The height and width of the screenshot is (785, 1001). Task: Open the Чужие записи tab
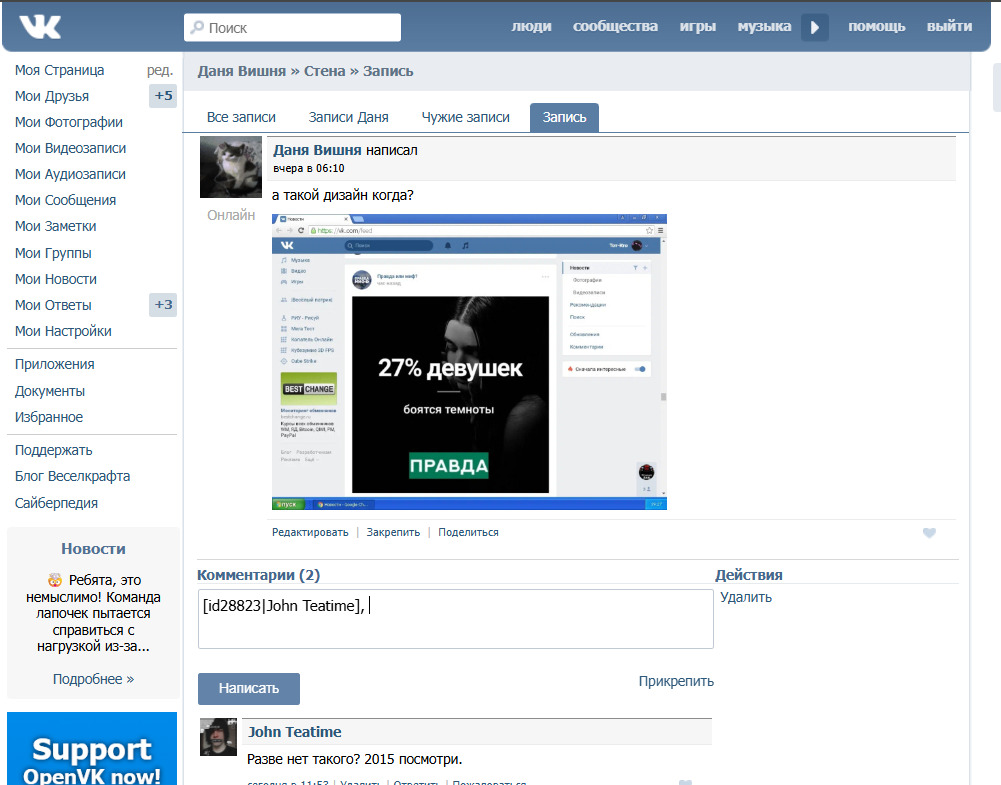click(465, 117)
